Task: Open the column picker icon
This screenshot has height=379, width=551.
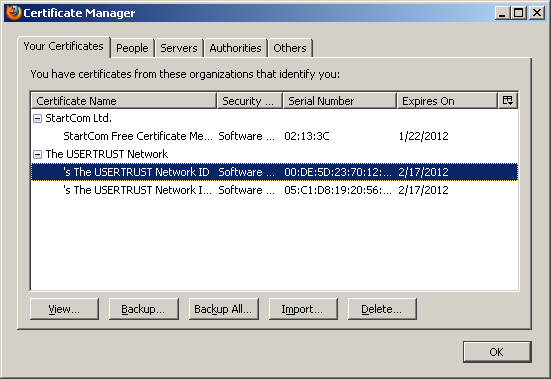Action: click(x=508, y=101)
